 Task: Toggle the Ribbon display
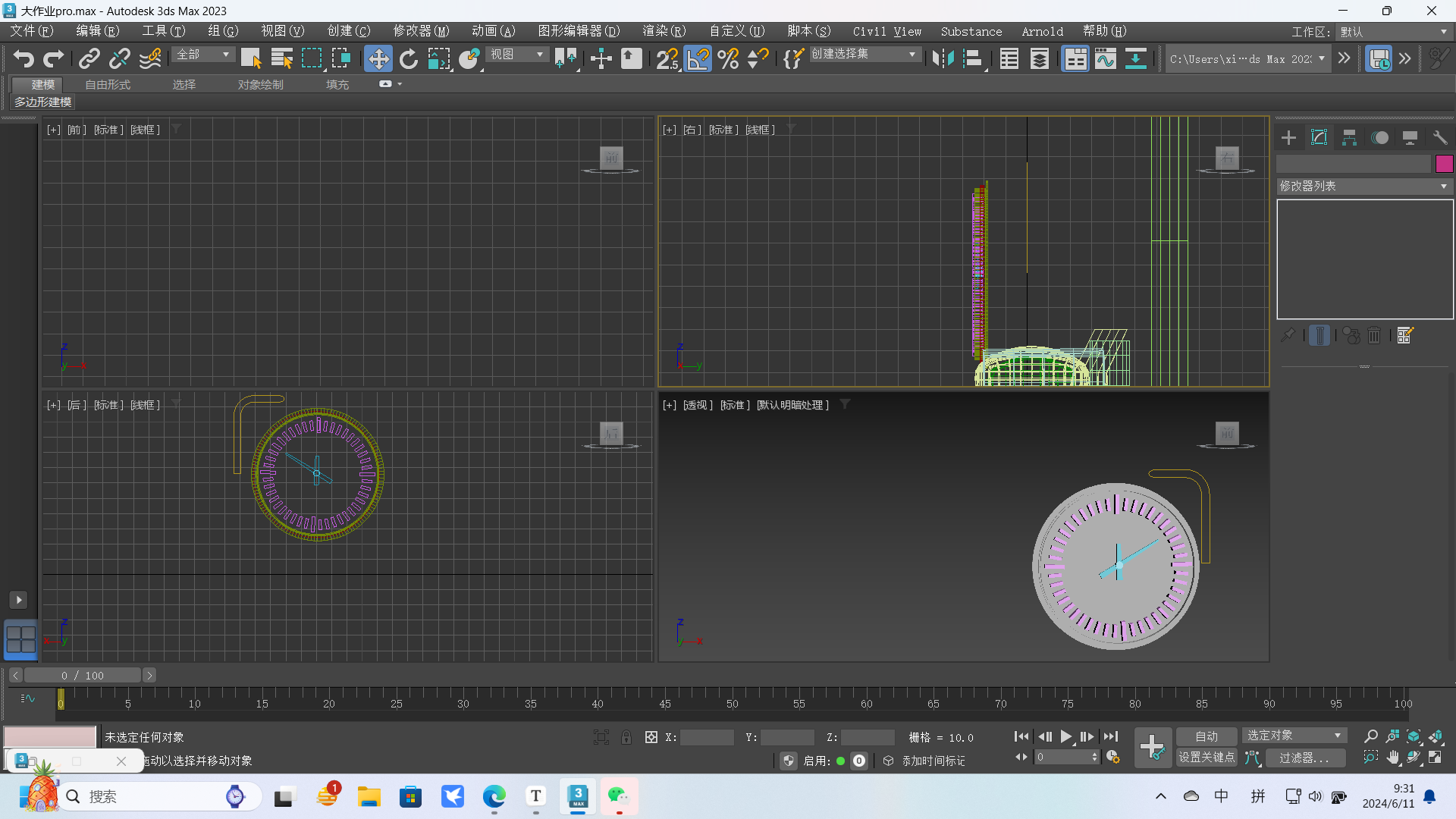[1075, 58]
